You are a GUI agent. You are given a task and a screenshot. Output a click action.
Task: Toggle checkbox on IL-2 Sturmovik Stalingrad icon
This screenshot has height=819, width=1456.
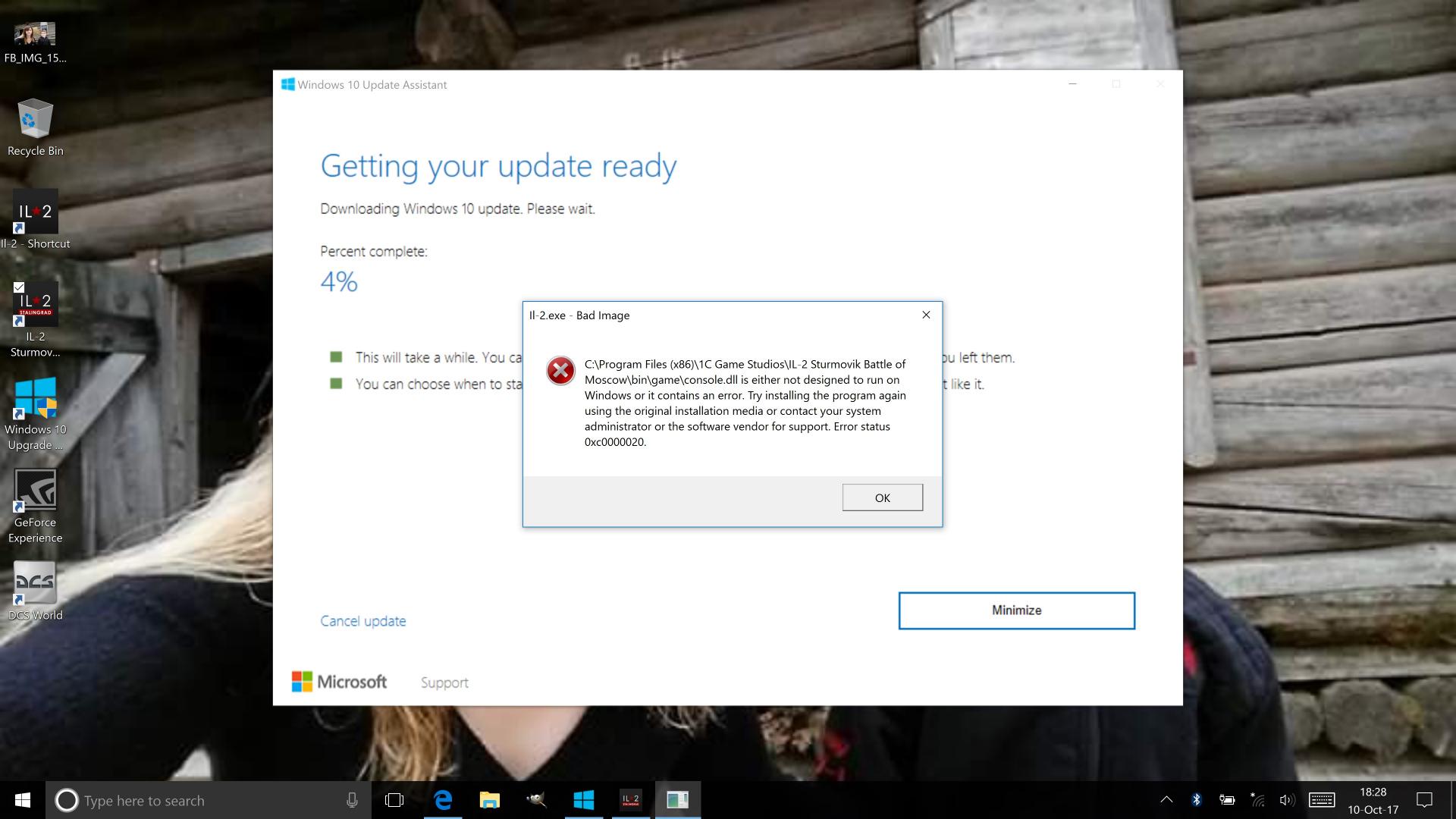click(x=19, y=287)
